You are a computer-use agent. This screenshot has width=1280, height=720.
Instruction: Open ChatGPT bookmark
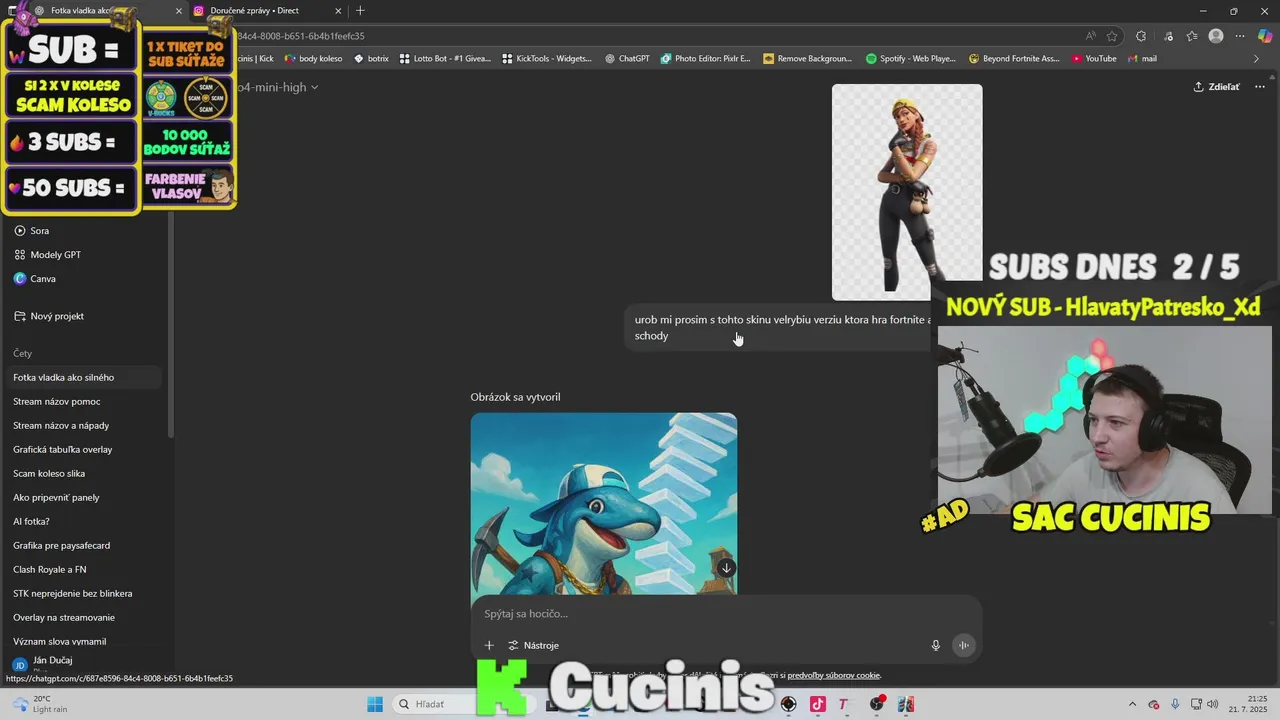coord(627,59)
